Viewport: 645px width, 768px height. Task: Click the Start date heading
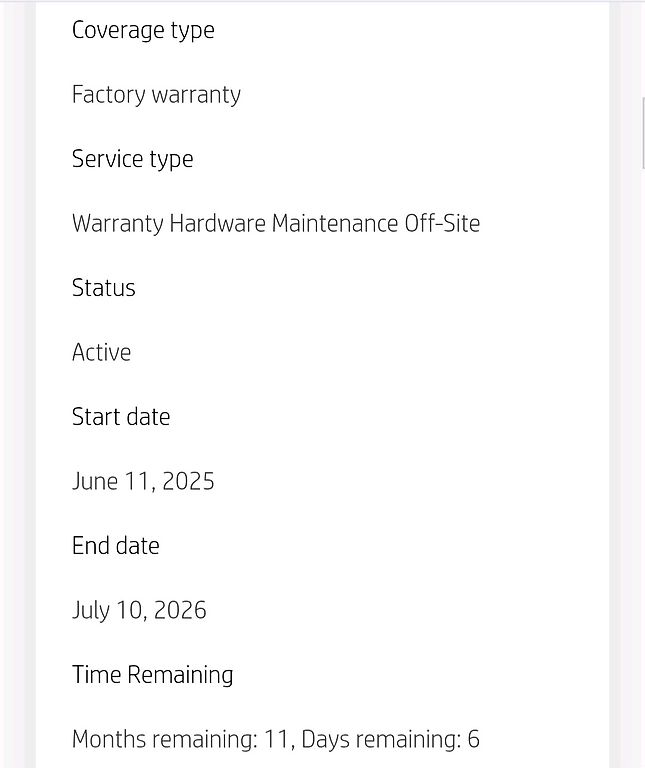pyautogui.click(x=121, y=417)
